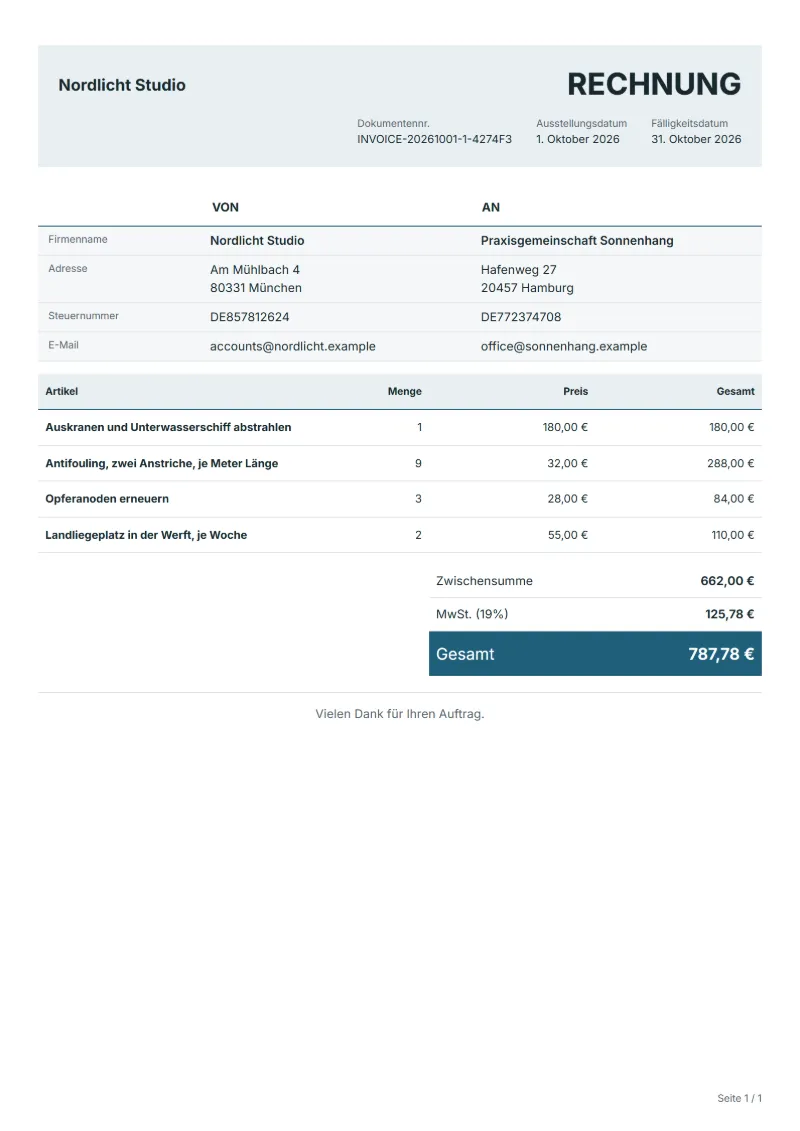Click the due date 31. Oktober 2026
The height and width of the screenshot is (1131, 800).
point(696,139)
